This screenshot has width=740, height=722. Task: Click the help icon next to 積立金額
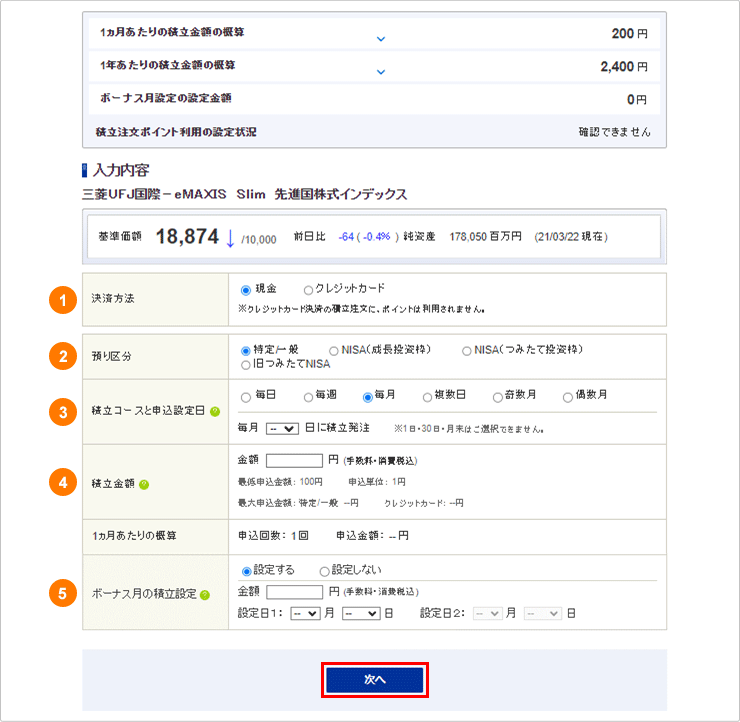coord(144,485)
